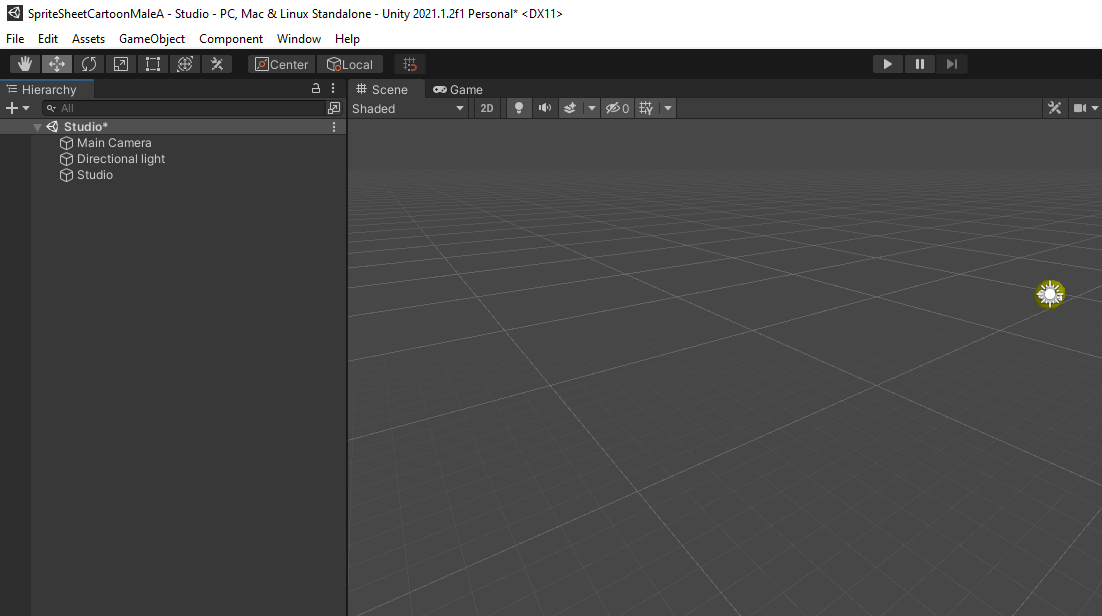Click Unity logo in title bar
Viewport: 1102px width, 616px height.
click(x=14, y=13)
